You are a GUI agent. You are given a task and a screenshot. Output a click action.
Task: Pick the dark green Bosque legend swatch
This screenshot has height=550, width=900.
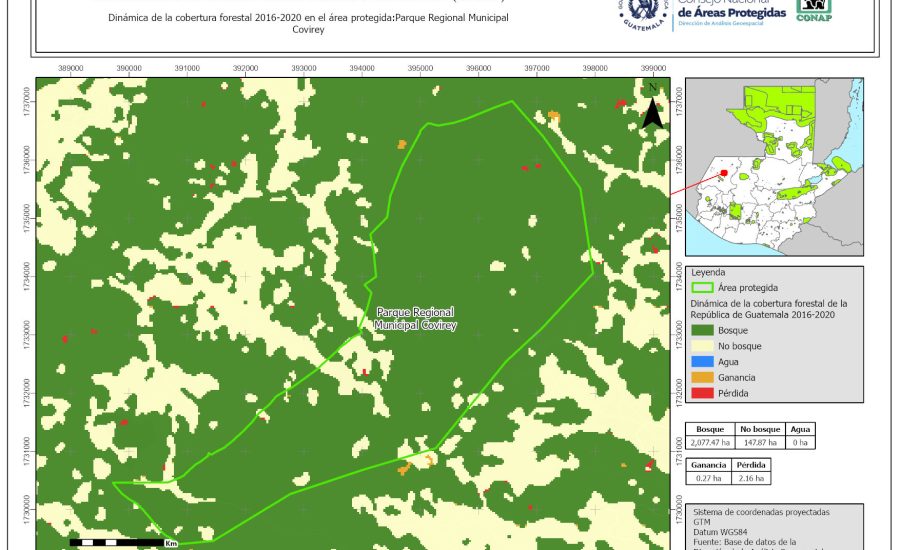[x=702, y=330]
